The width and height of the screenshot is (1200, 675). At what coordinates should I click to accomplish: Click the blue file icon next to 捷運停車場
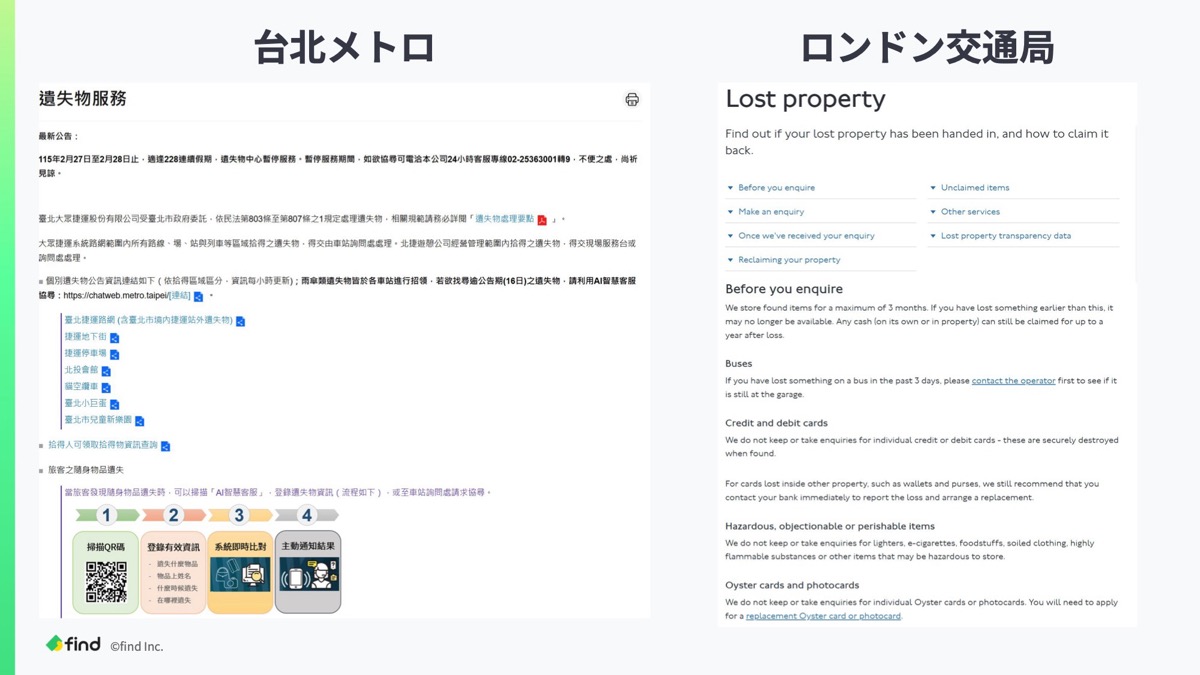click(x=114, y=355)
